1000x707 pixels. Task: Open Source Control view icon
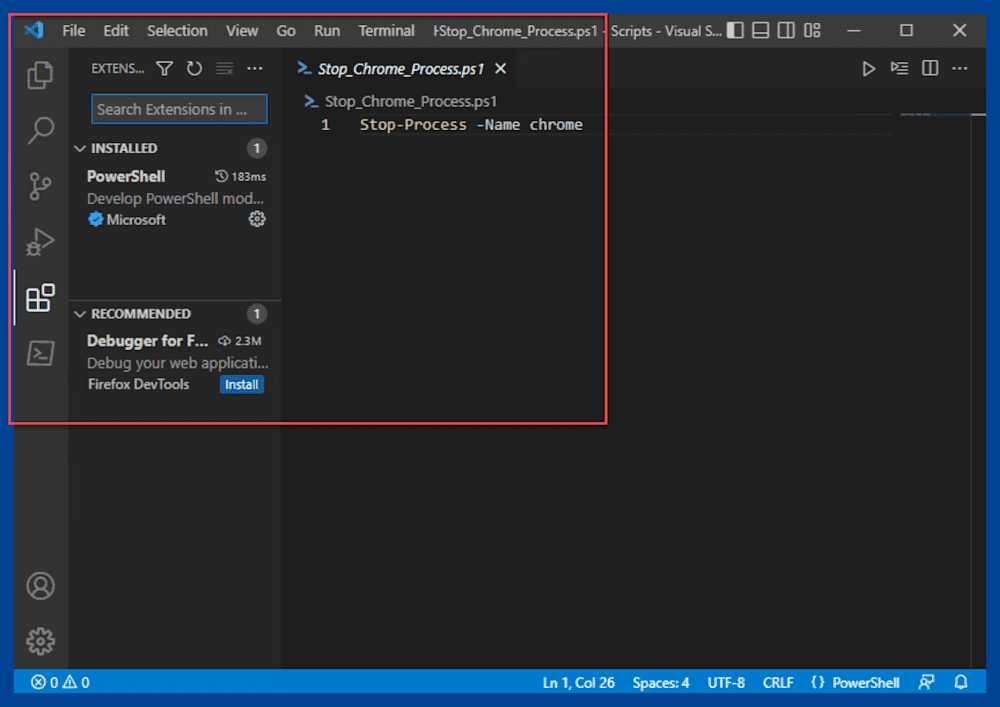(x=40, y=186)
